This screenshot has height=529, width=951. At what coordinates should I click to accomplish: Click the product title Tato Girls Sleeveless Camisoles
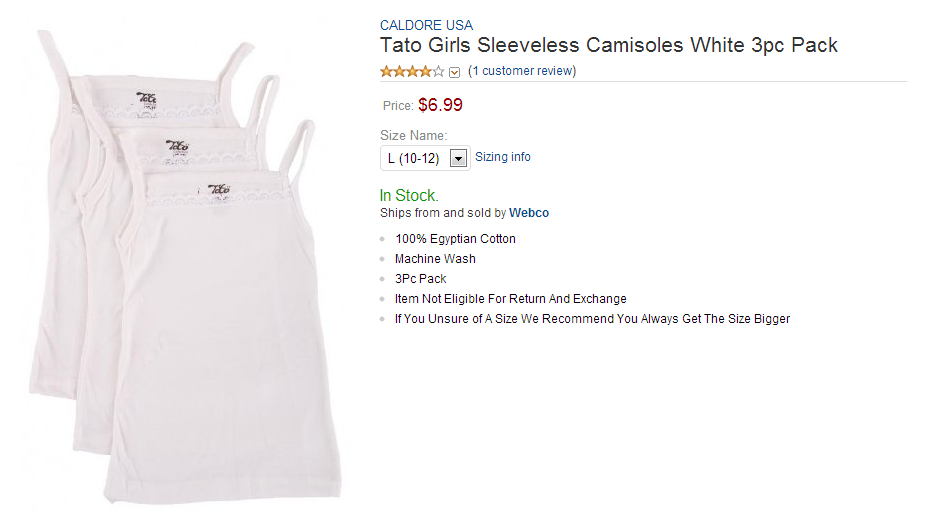click(608, 45)
